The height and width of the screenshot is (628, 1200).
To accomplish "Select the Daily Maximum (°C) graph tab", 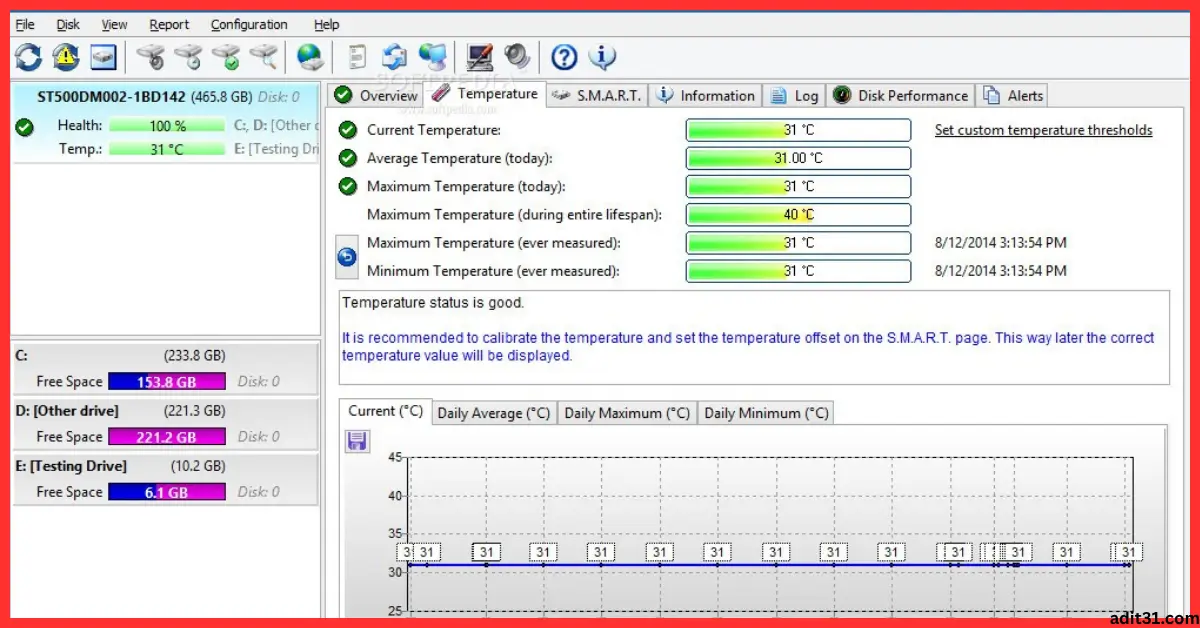I will pos(627,413).
